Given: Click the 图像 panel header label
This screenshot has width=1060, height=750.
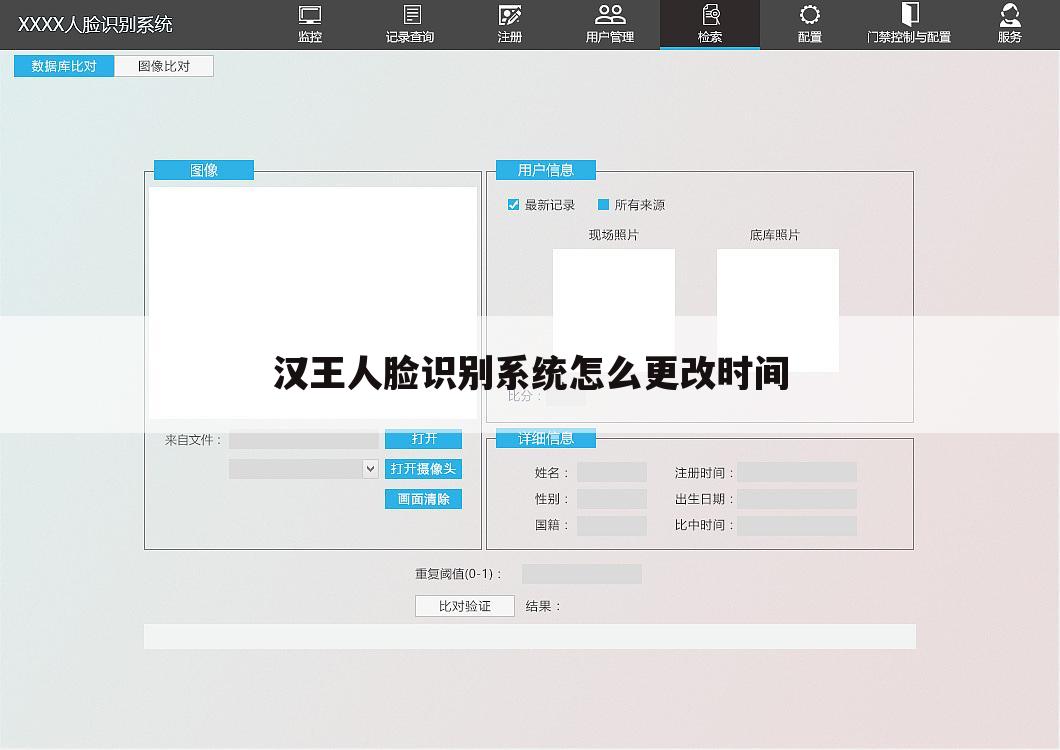Looking at the screenshot, I should [x=204, y=170].
